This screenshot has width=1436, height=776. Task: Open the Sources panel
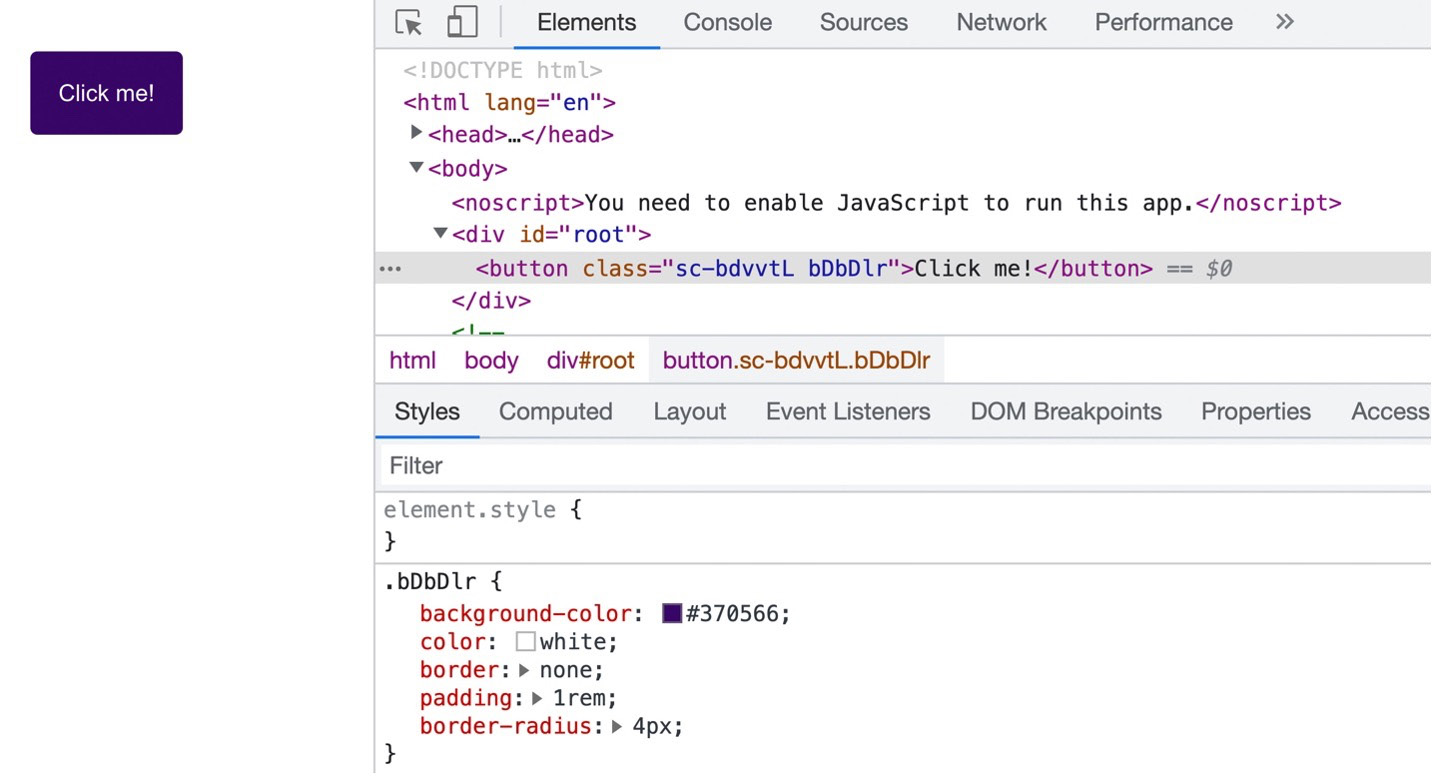pyautogui.click(x=862, y=22)
